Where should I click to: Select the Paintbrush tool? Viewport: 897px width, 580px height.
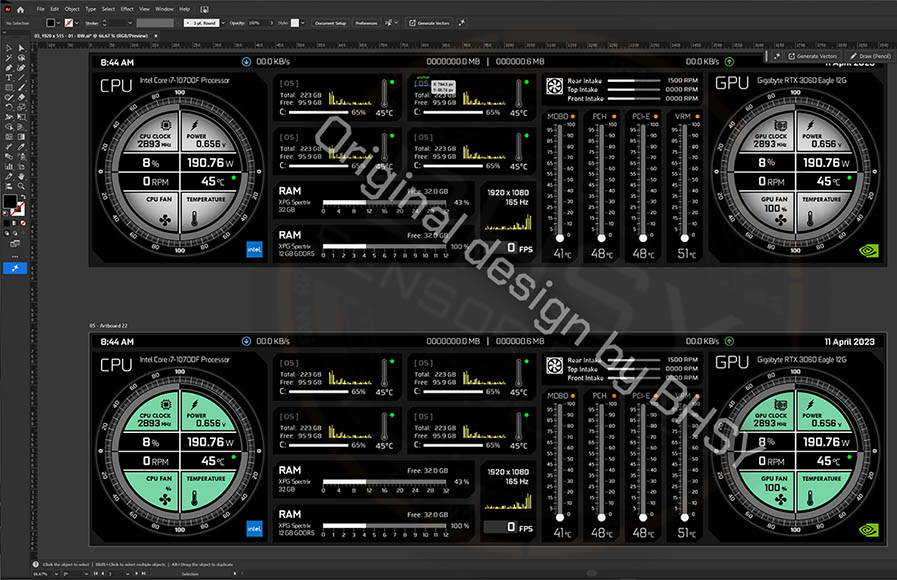pyautogui.click(x=21, y=88)
